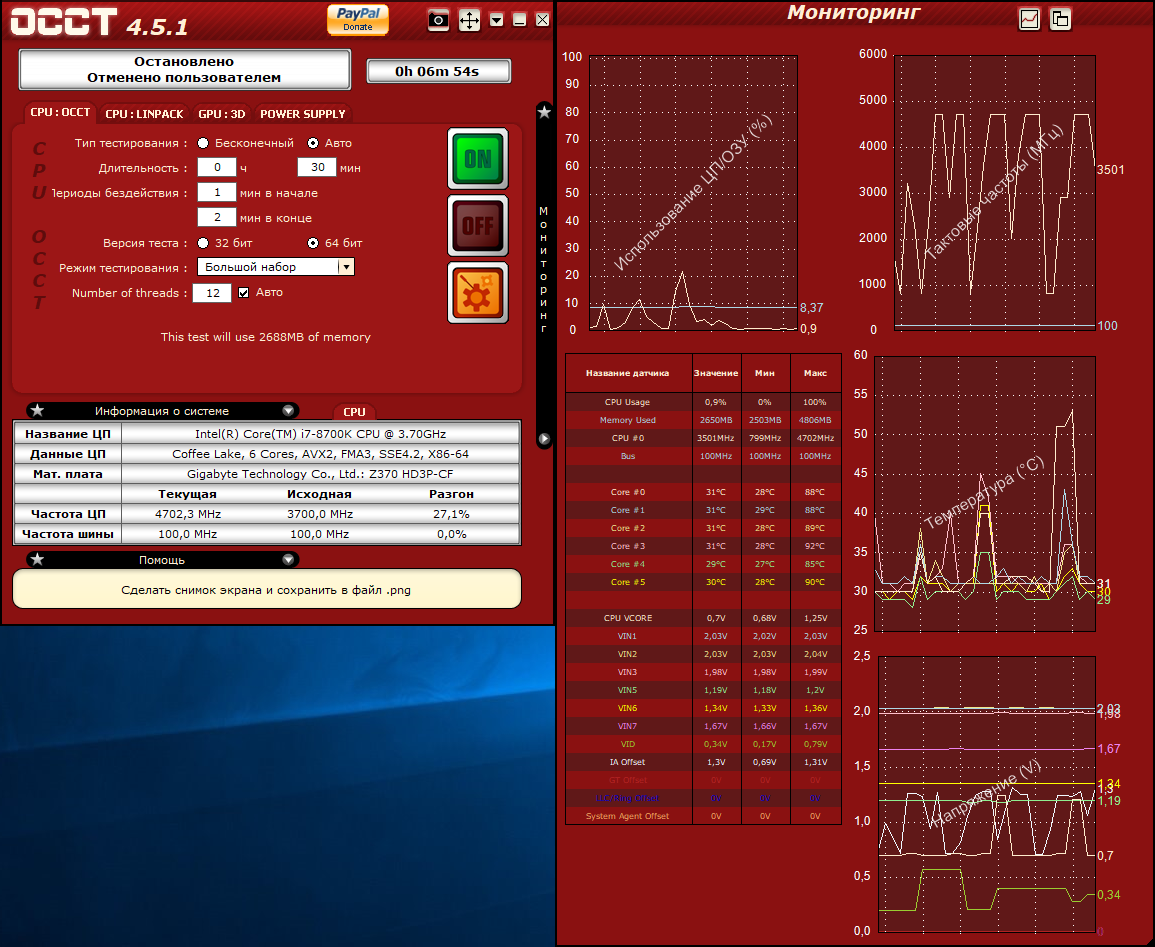Collapse the Помощь section
The height and width of the screenshot is (947, 1155).
click(289, 560)
